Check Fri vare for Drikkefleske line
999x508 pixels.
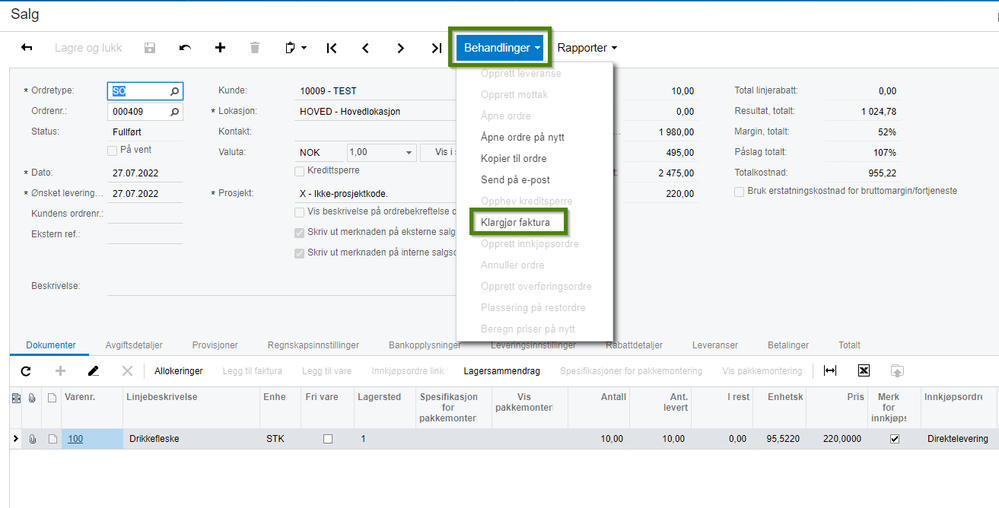327,439
